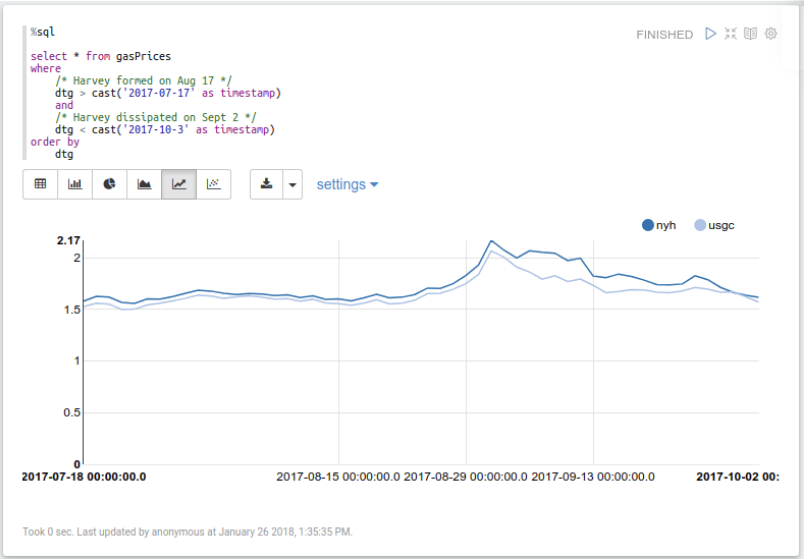Download the query results data

coord(266,184)
